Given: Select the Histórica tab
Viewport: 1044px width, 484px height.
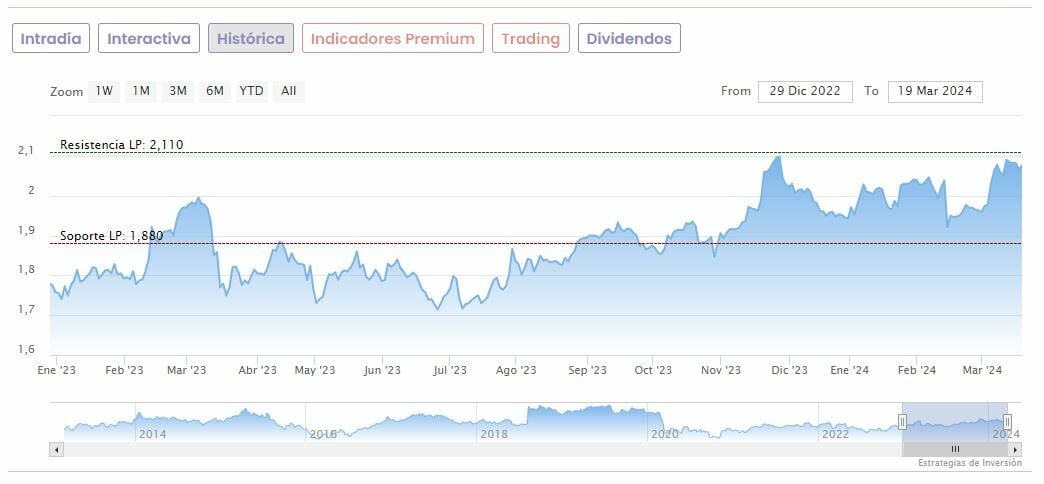Looking at the screenshot, I should [x=251, y=39].
